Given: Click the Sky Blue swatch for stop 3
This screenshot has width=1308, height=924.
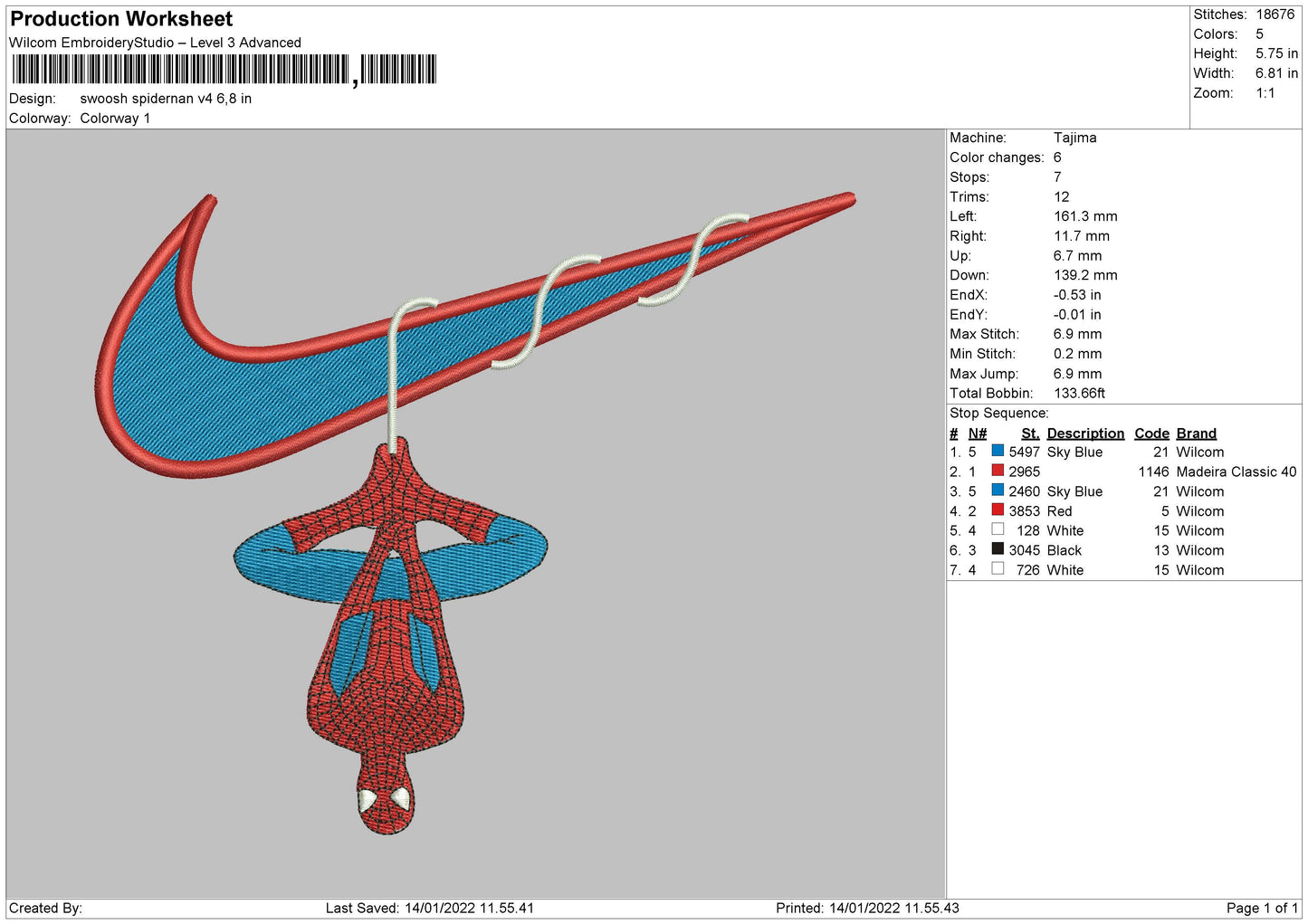Looking at the screenshot, I should (998, 491).
